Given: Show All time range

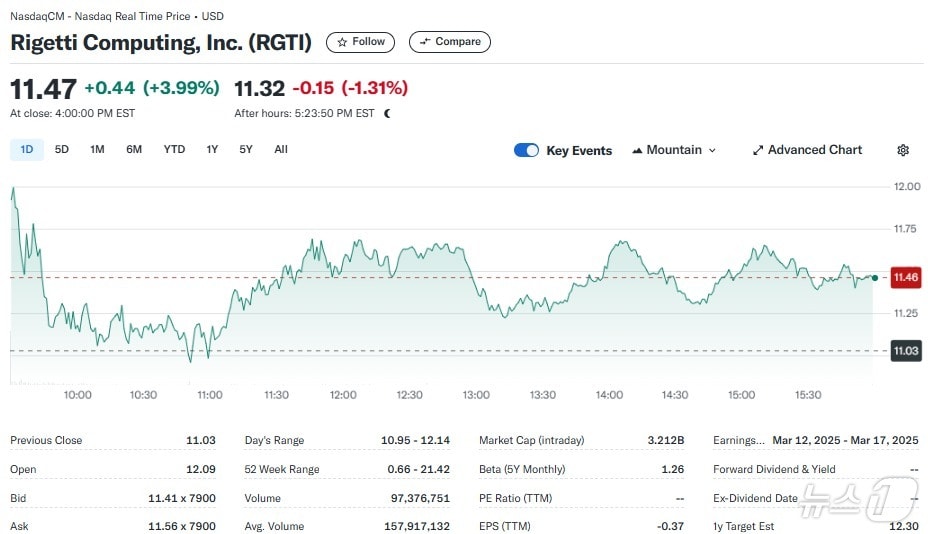Looking at the screenshot, I should pyautogui.click(x=281, y=150).
